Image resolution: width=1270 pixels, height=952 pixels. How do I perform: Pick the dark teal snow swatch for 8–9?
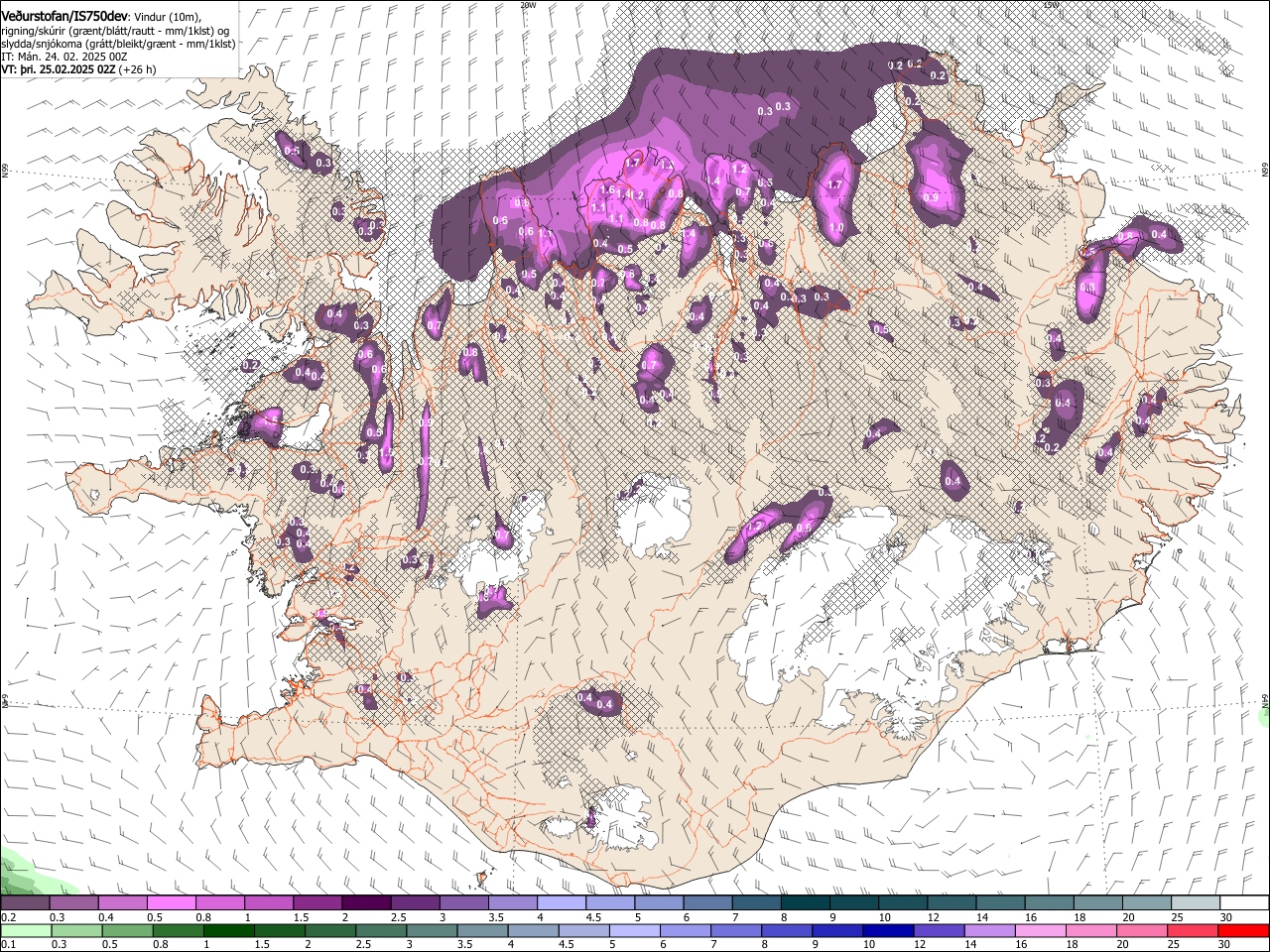(804, 903)
